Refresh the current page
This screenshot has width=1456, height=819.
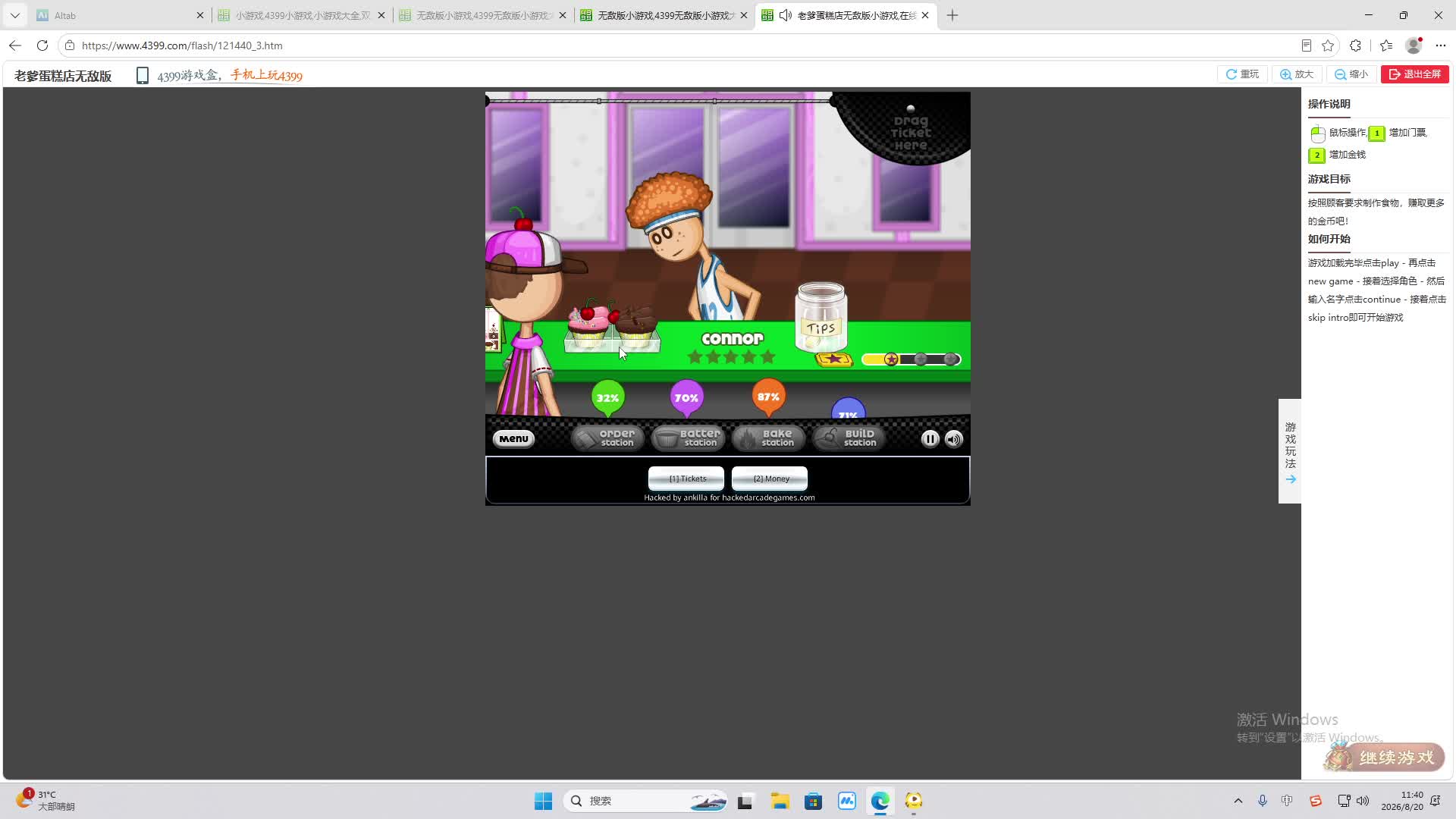pos(42,45)
